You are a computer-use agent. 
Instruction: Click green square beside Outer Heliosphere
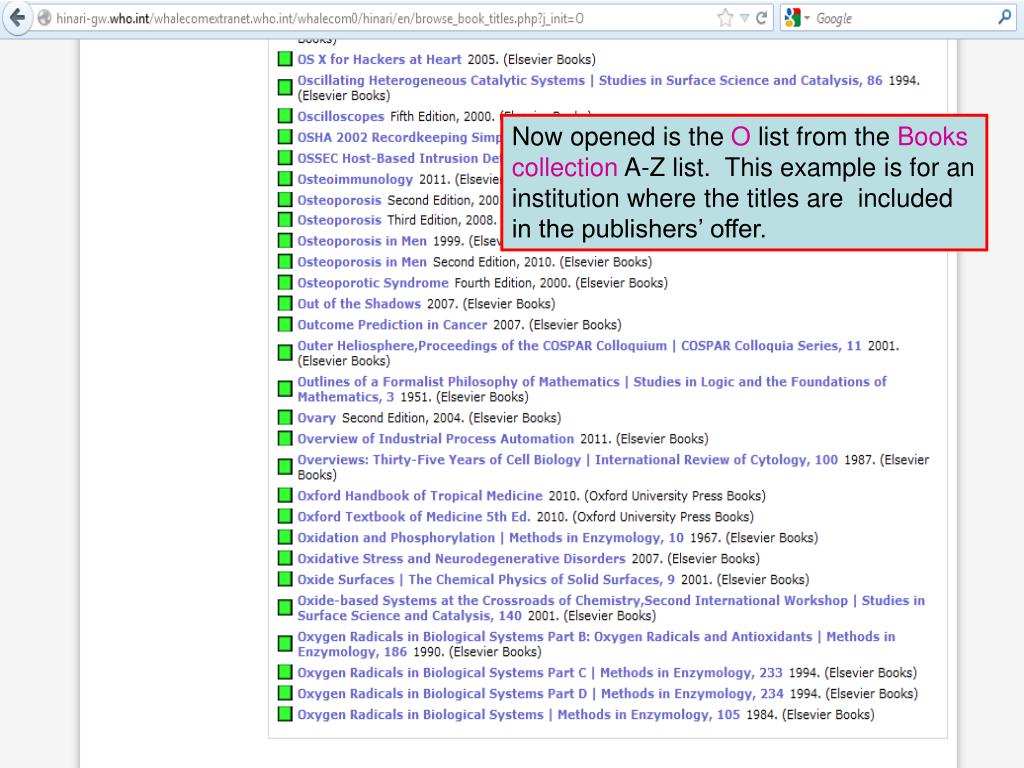click(285, 353)
